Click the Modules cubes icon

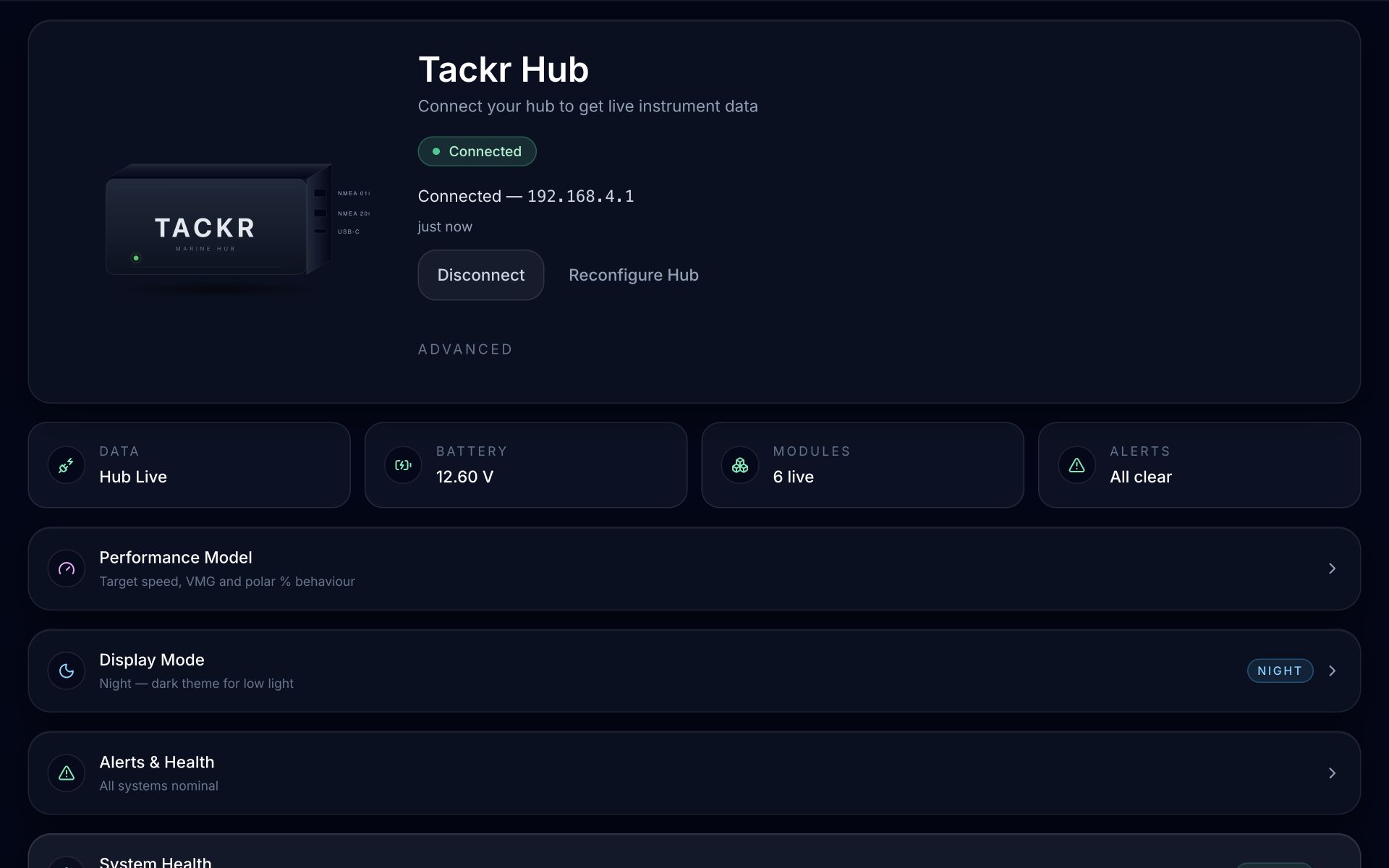tap(739, 465)
